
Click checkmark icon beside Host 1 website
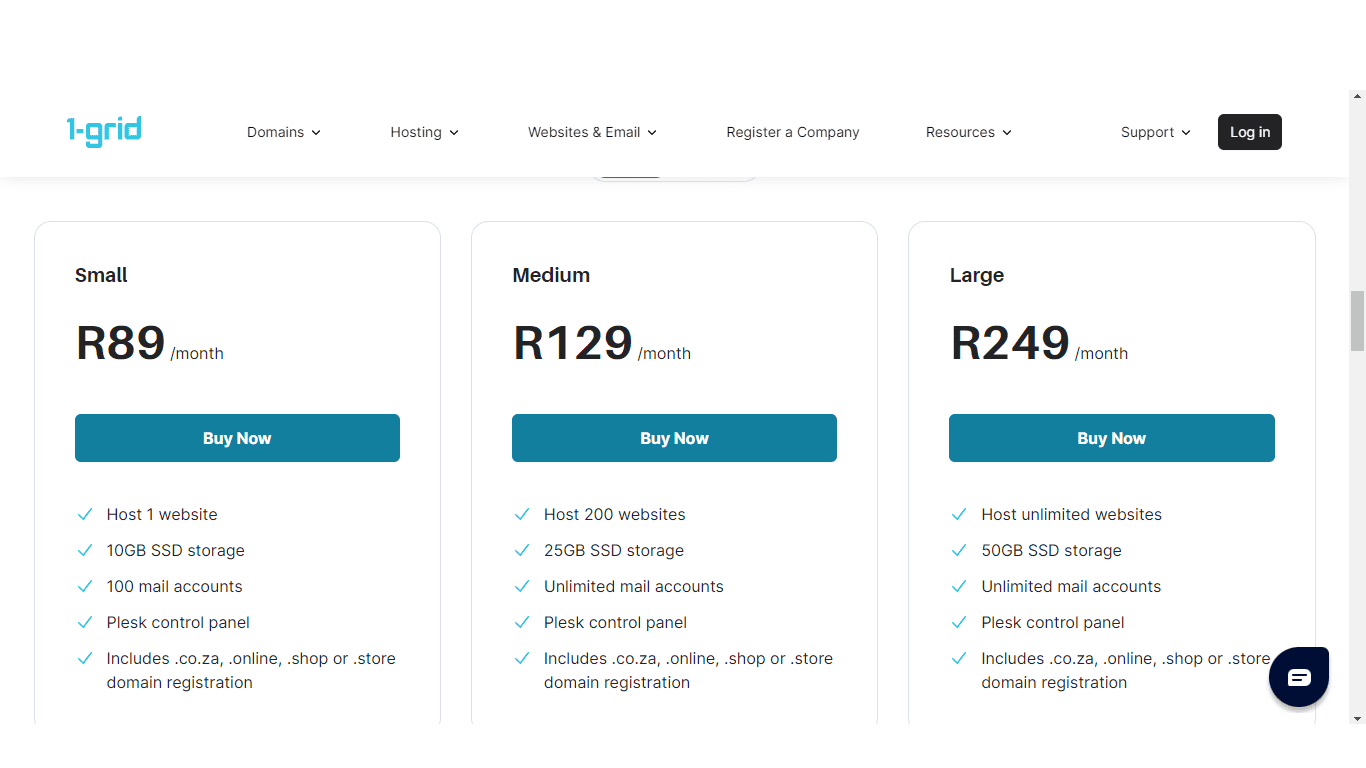[x=85, y=514]
